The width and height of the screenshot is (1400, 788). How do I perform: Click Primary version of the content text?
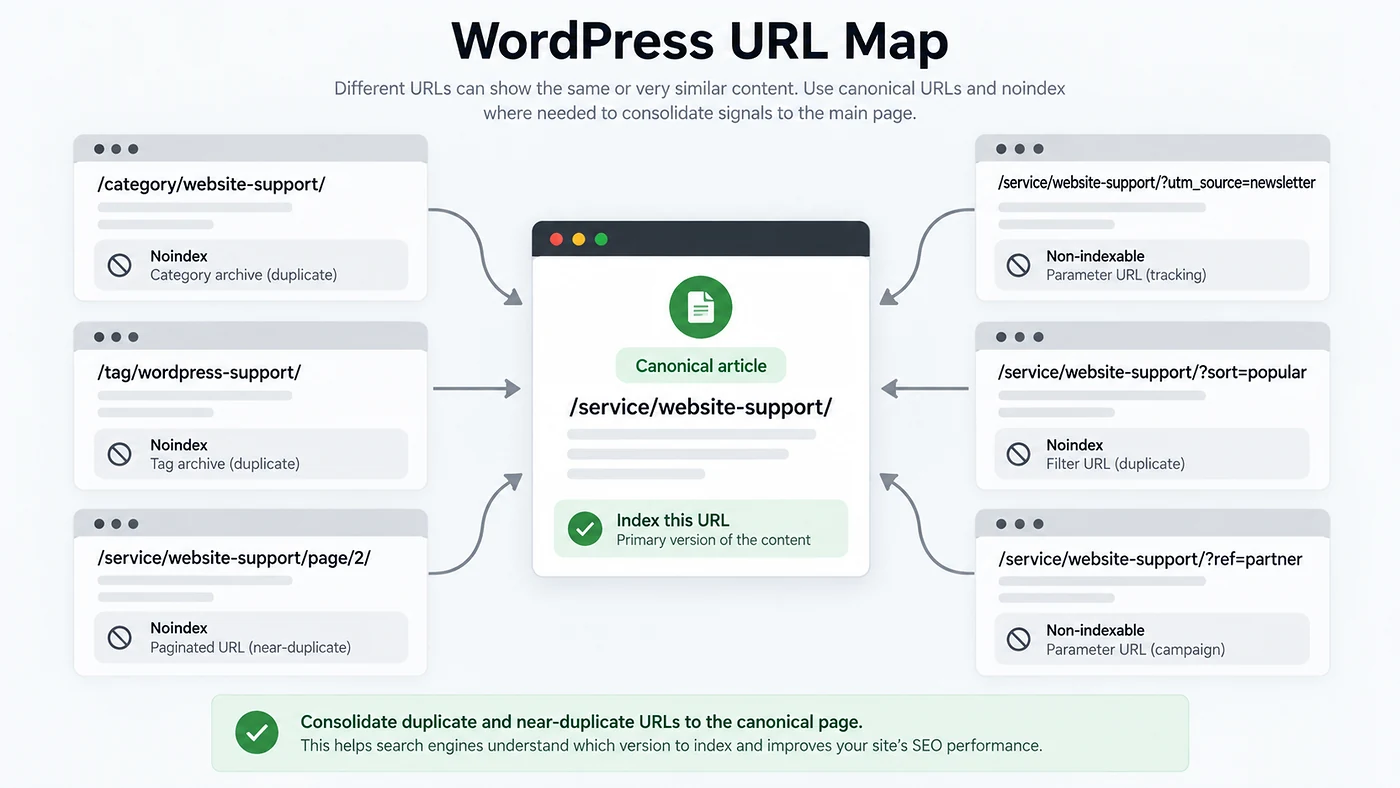[x=713, y=540]
